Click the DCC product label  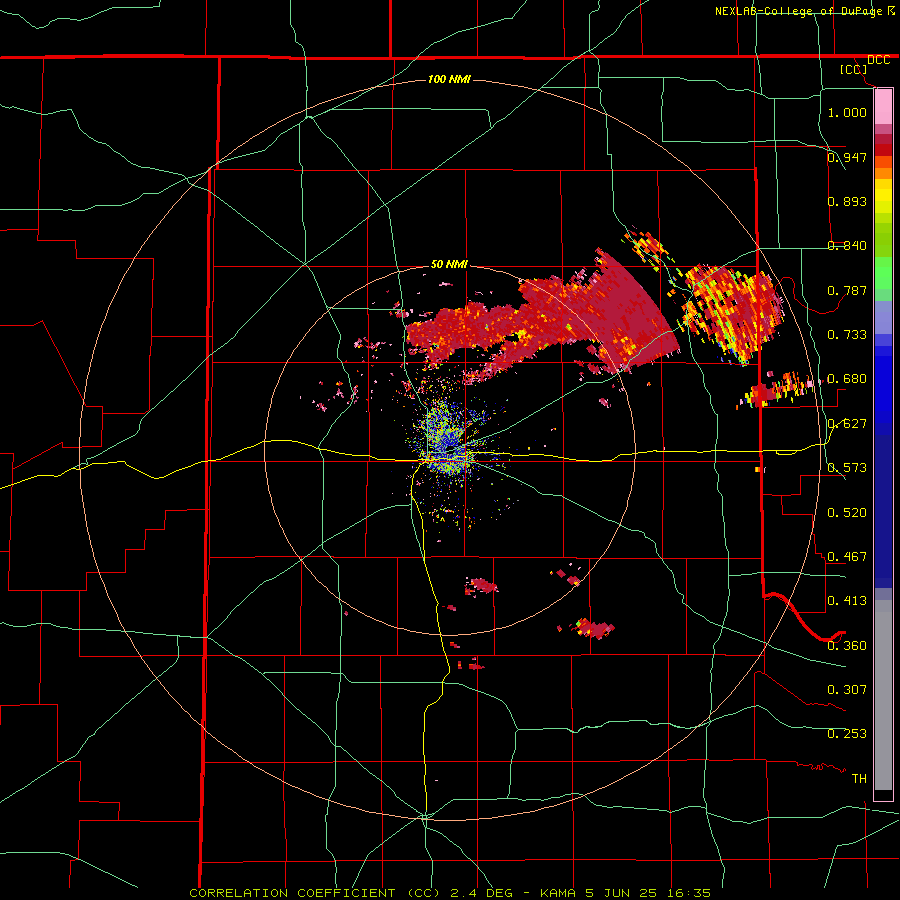pyautogui.click(x=878, y=60)
